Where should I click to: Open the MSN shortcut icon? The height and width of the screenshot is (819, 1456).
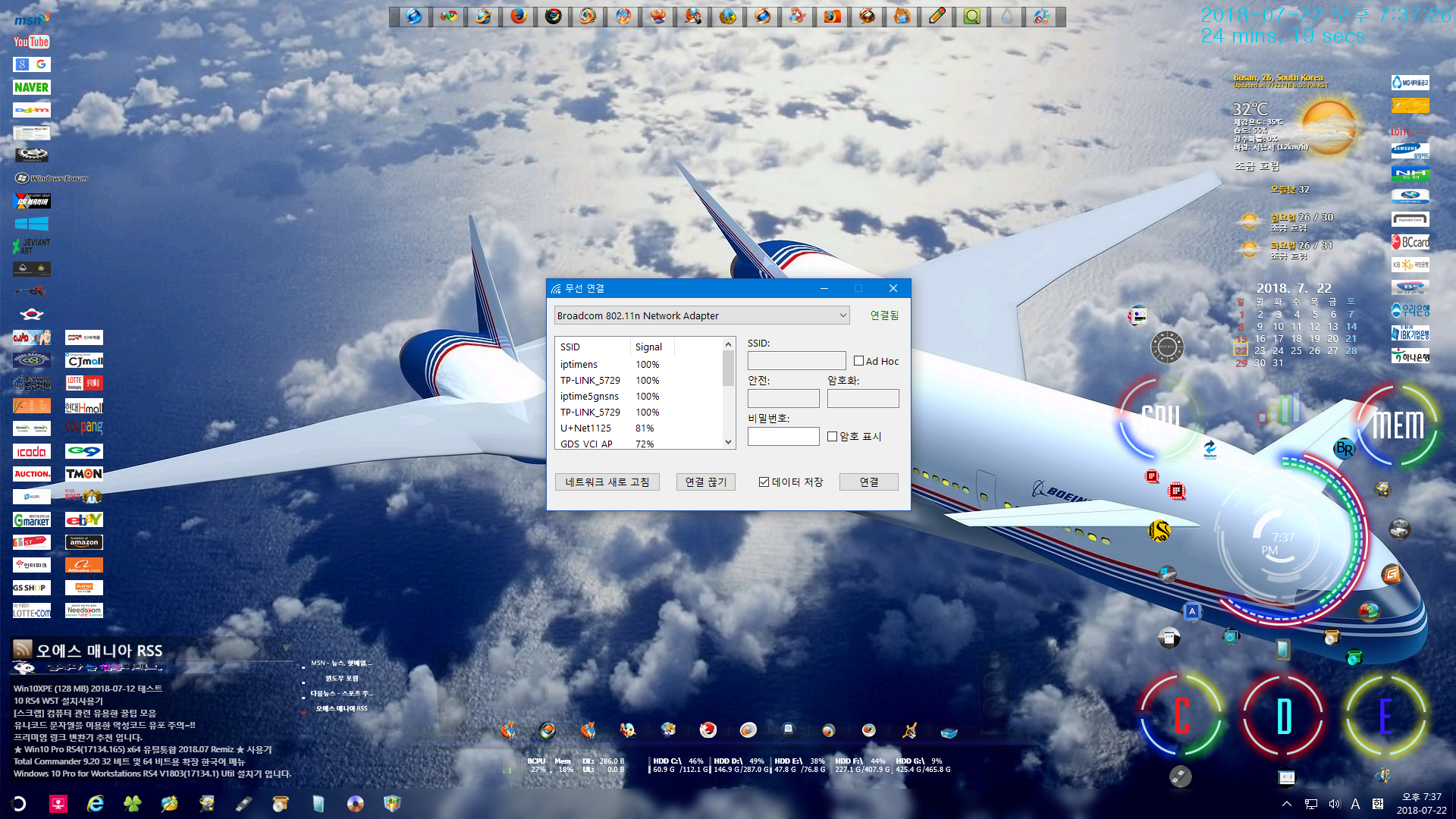point(31,19)
